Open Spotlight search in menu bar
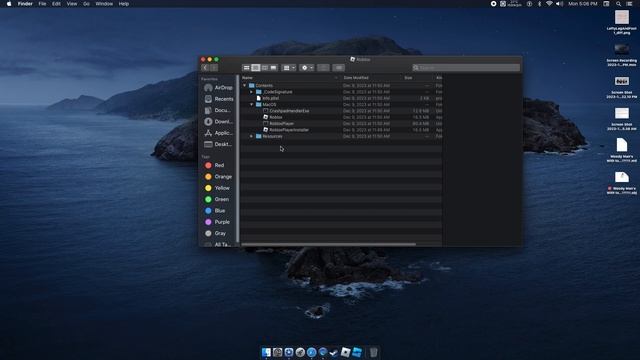Viewport: 640px width, 360px height. click(618, 4)
